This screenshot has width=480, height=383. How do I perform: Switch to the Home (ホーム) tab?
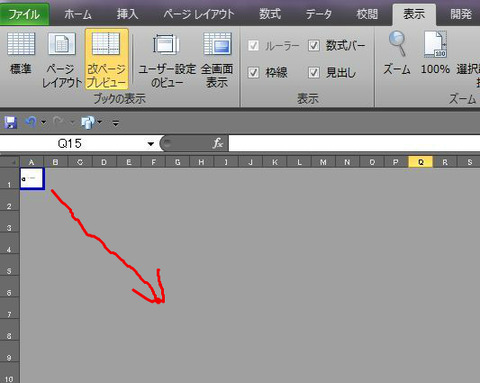(x=78, y=14)
